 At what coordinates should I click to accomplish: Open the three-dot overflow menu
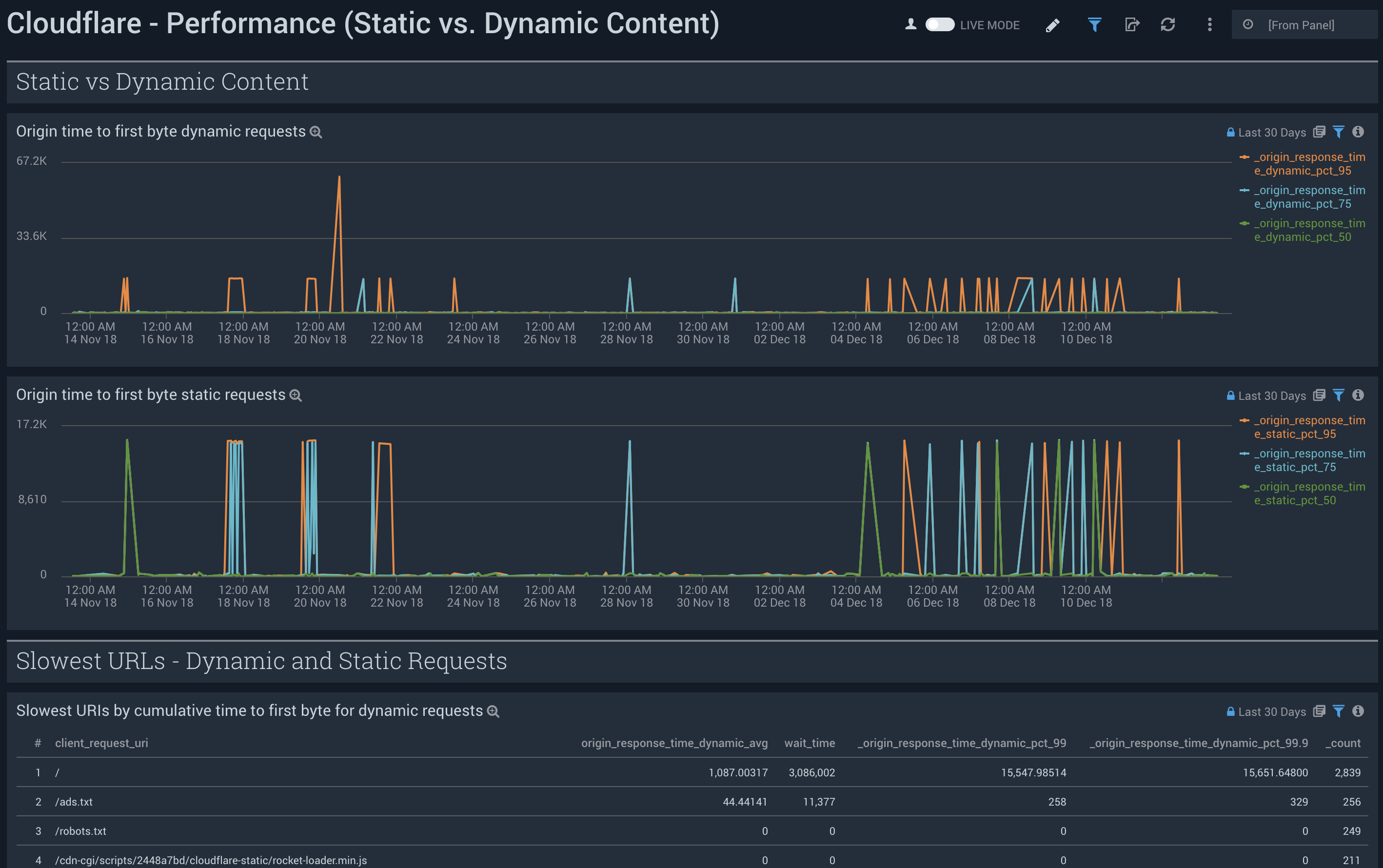click(1208, 25)
